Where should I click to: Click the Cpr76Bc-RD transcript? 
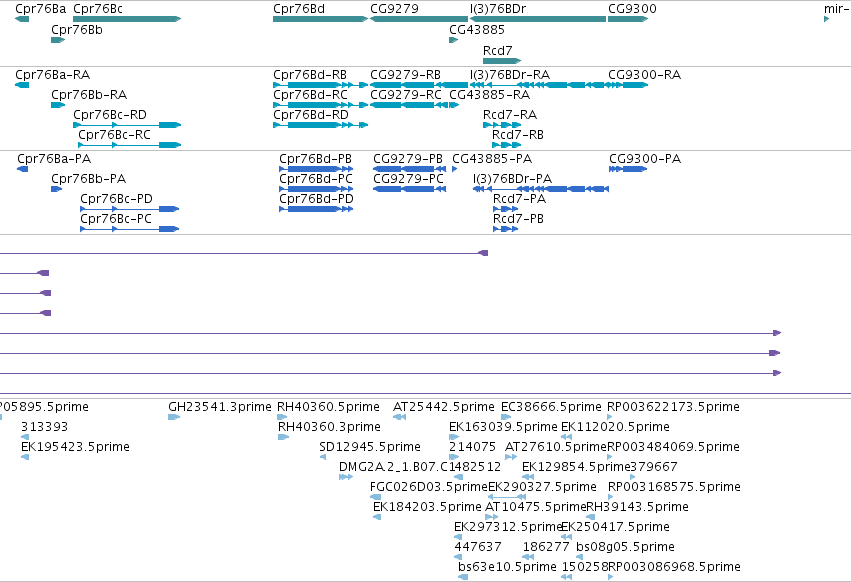127,125
